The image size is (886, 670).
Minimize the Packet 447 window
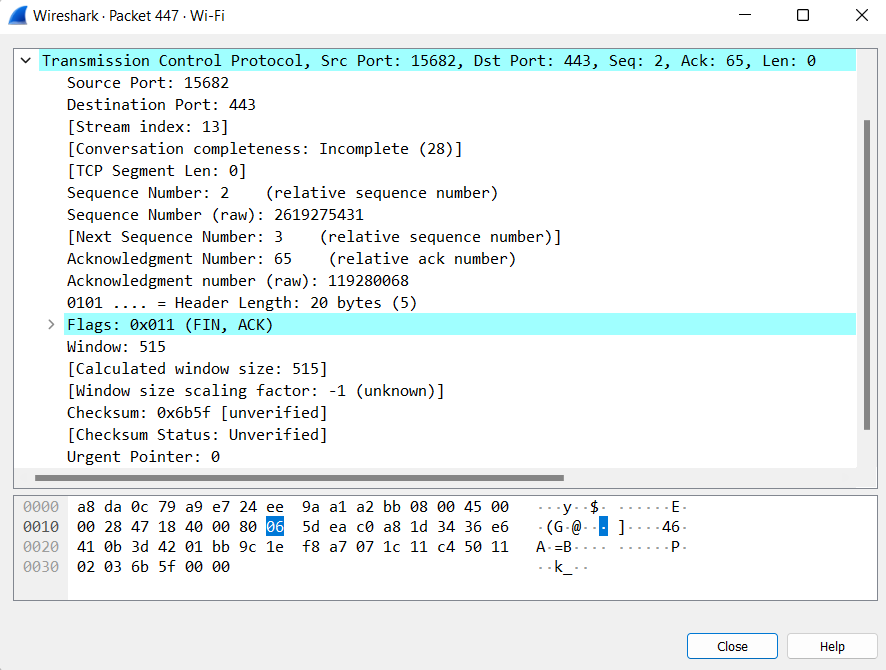coord(745,15)
